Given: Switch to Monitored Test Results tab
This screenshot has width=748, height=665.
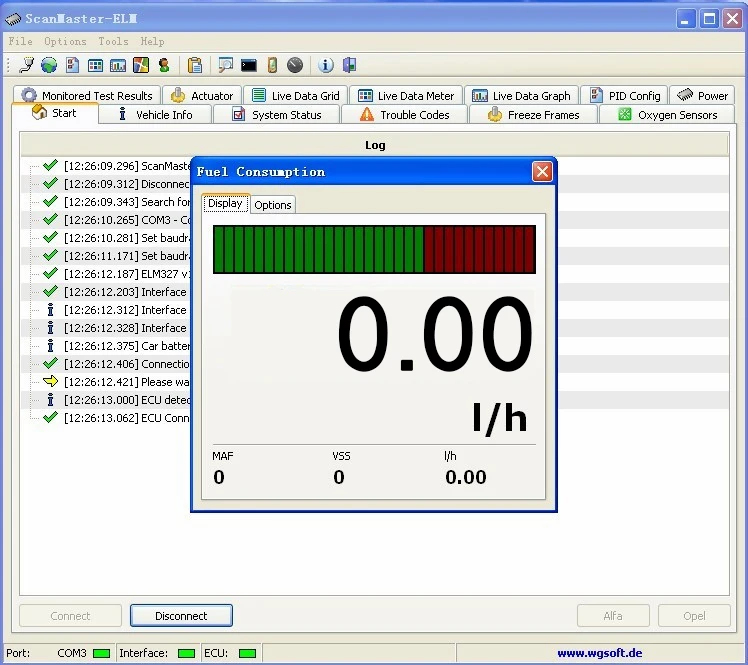Looking at the screenshot, I should (x=87, y=95).
